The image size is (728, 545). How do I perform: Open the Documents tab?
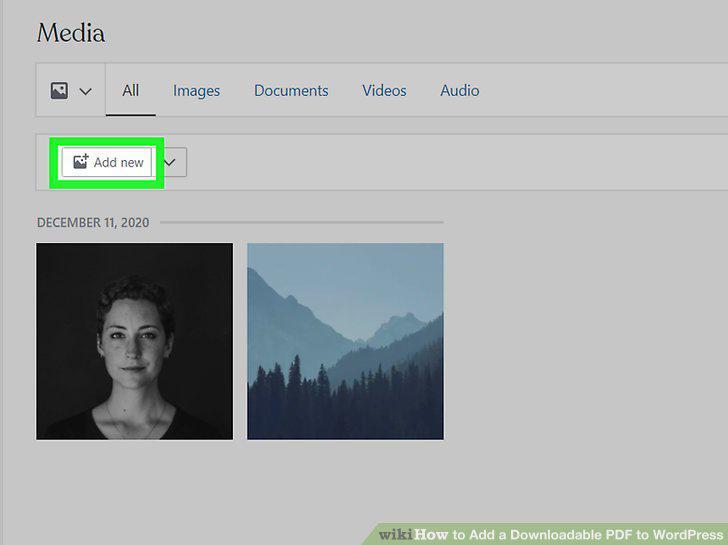[x=291, y=91]
